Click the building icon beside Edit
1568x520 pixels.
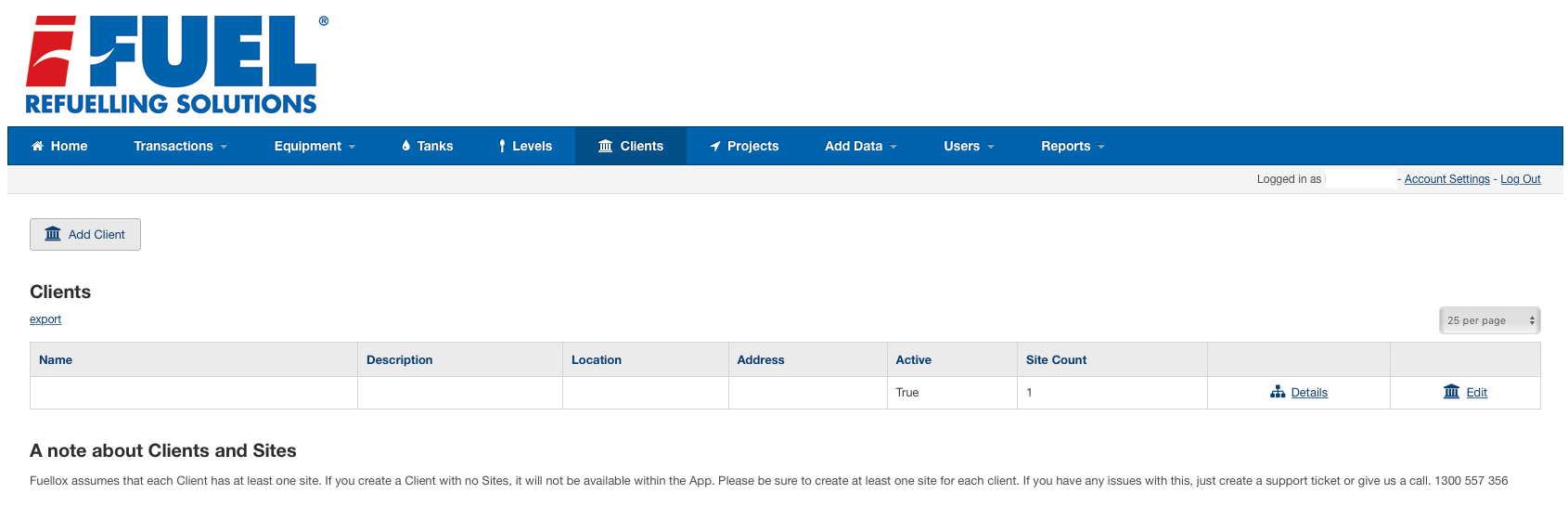pos(1452,392)
